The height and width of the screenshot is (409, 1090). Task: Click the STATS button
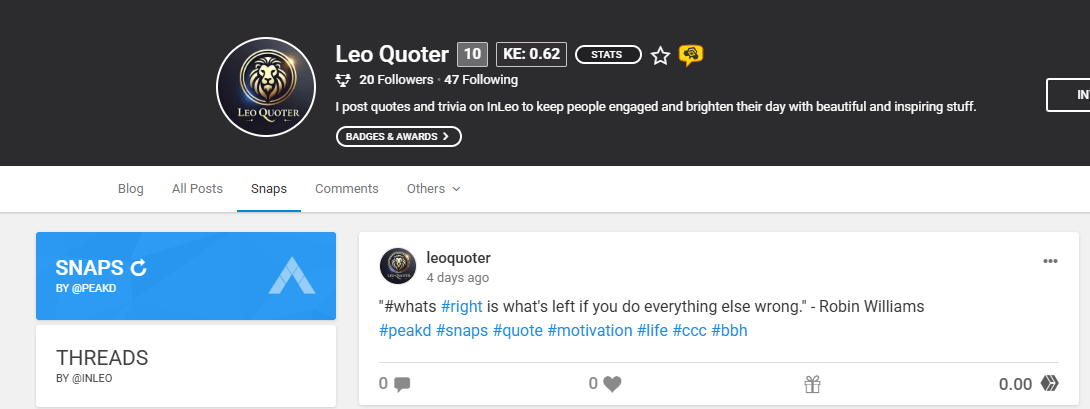608,54
